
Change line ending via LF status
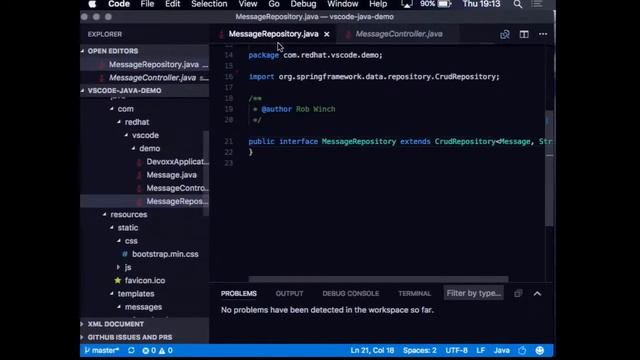point(480,350)
